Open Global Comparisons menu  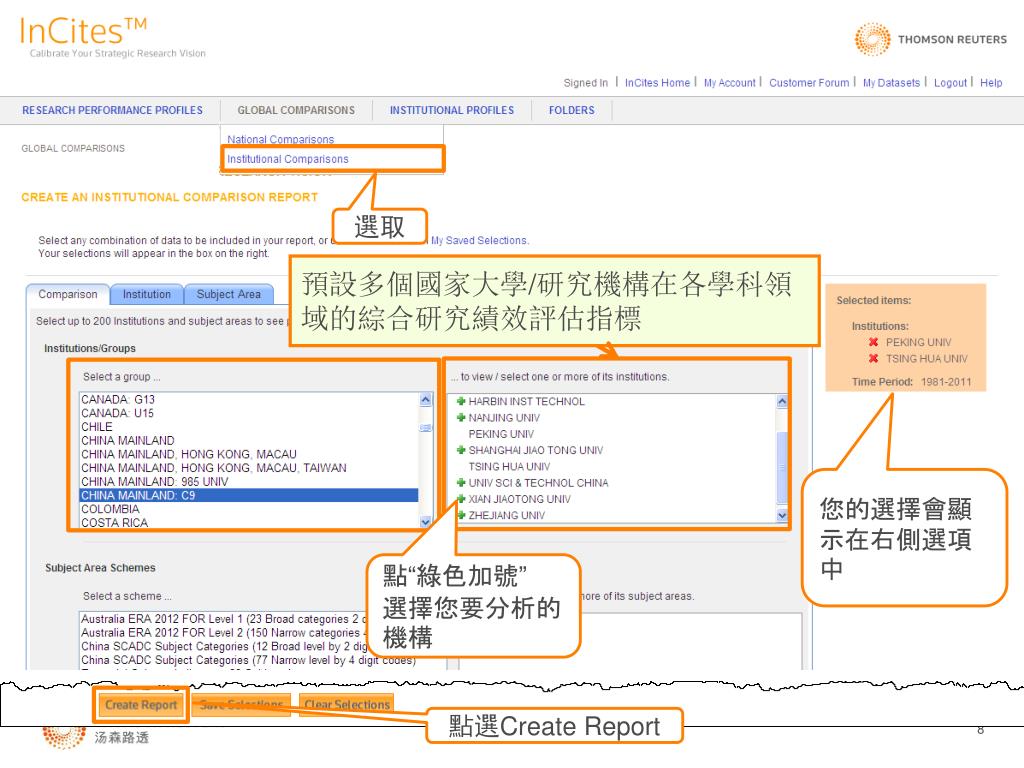(296, 110)
